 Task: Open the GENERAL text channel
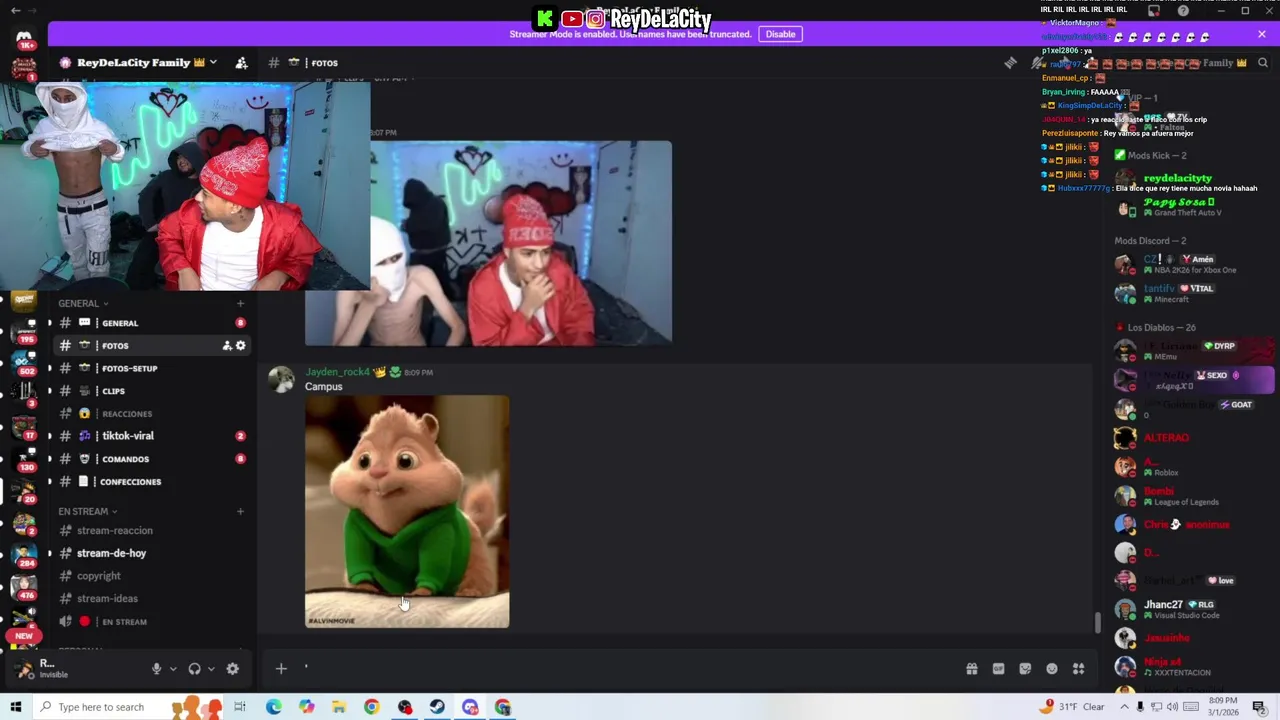coord(150,323)
